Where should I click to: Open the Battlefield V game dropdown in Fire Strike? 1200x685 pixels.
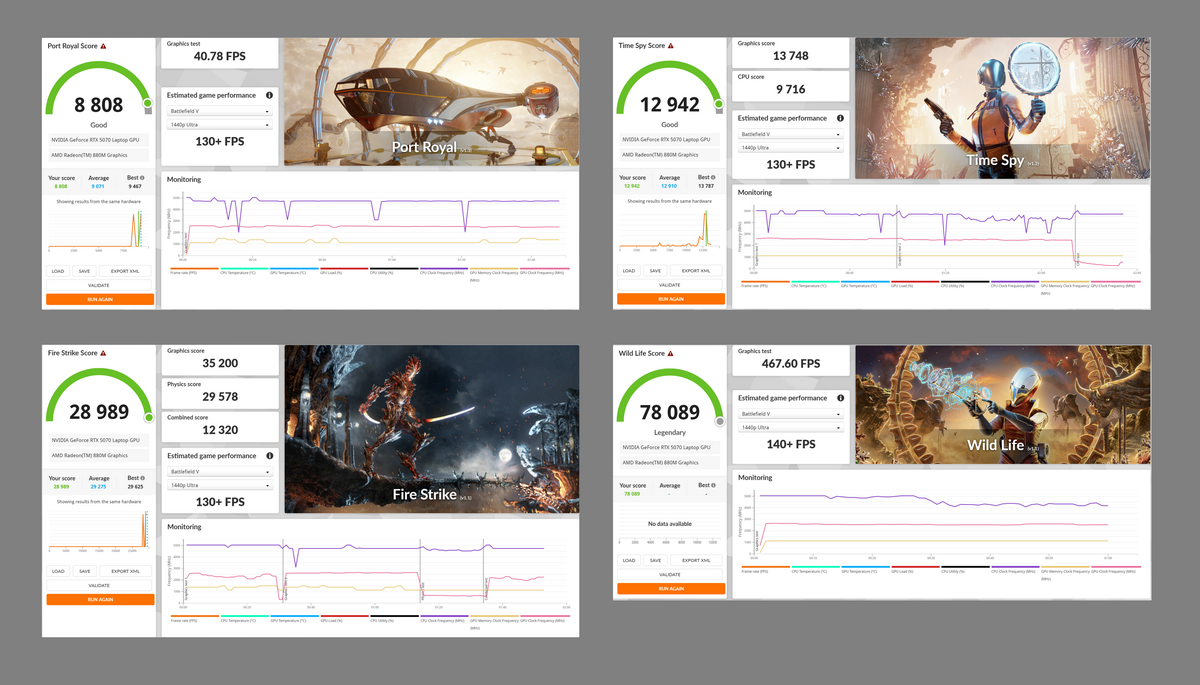(219, 471)
